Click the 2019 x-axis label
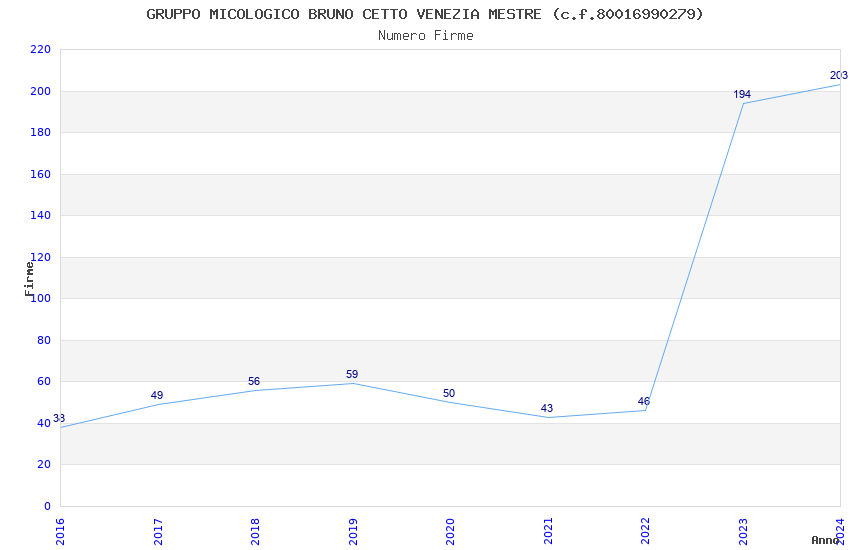This screenshot has height=550, width=850. 353,532
